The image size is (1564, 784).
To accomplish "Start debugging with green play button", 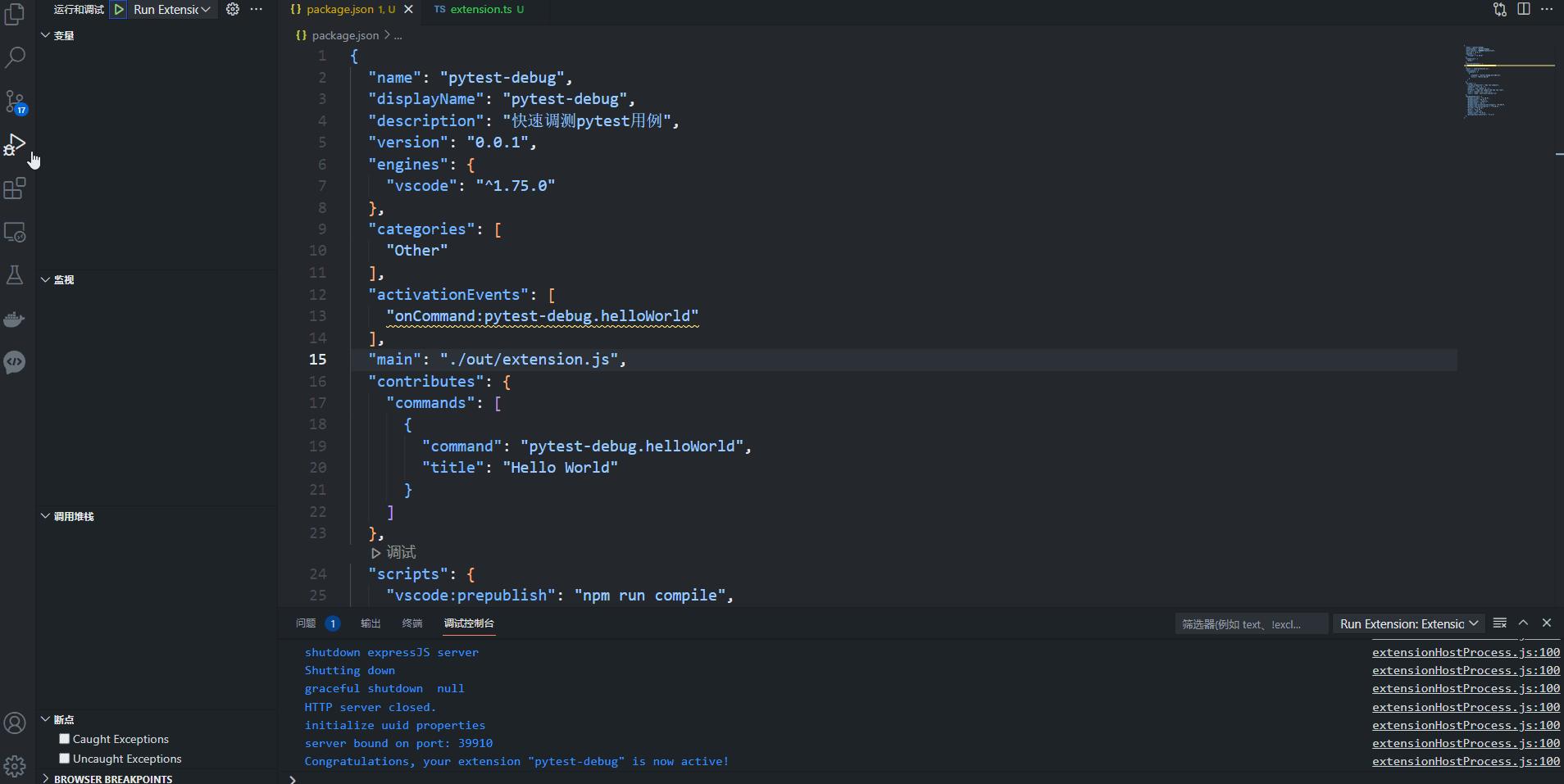I will (x=119, y=10).
